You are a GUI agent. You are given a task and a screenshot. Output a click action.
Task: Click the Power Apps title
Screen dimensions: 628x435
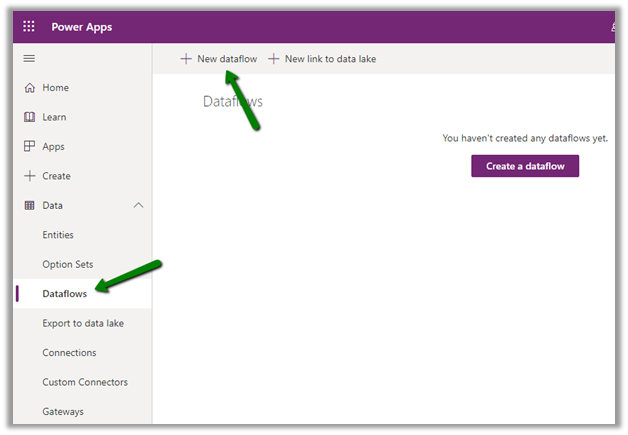tap(82, 27)
